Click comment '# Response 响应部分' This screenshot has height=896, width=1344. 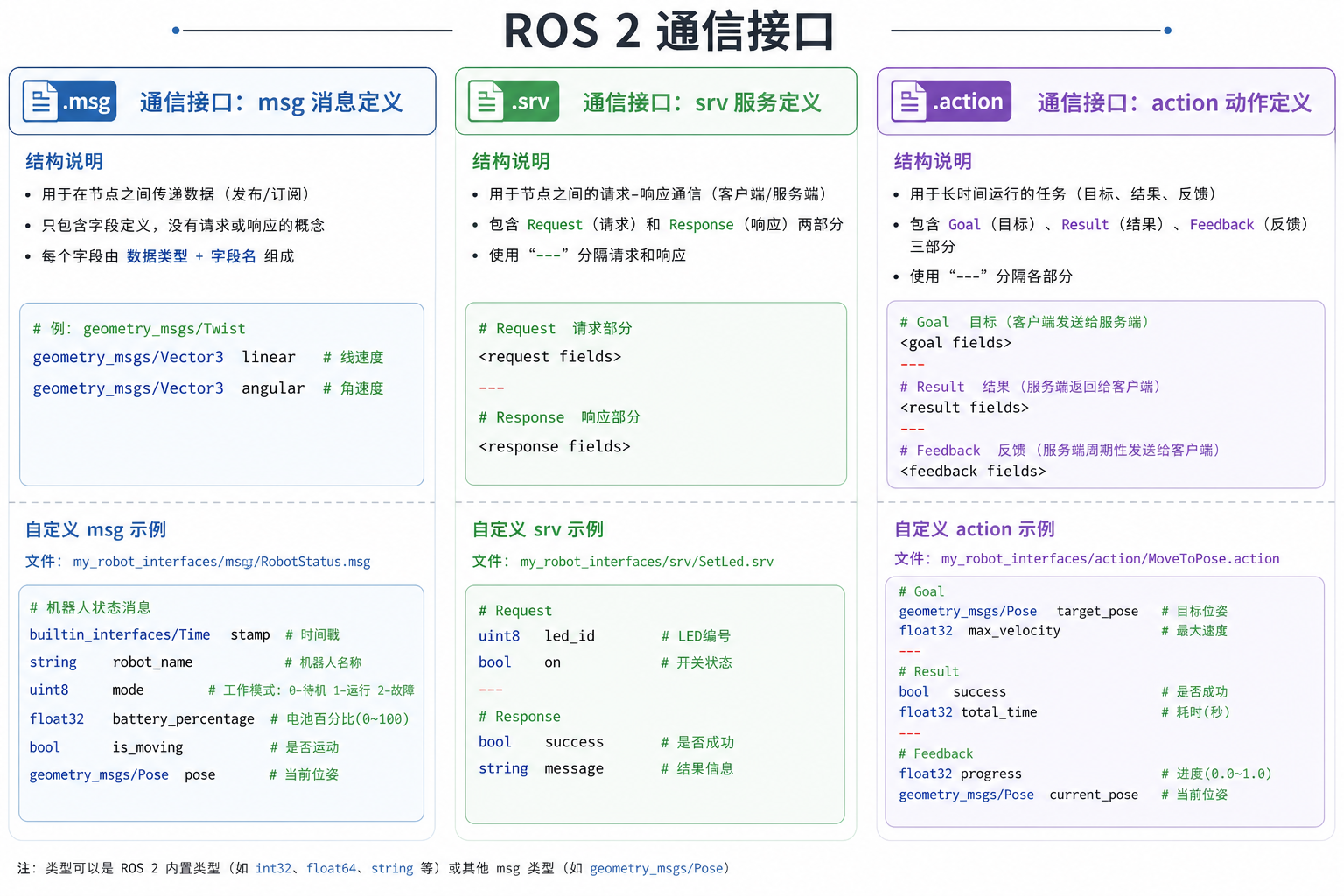(559, 417)
